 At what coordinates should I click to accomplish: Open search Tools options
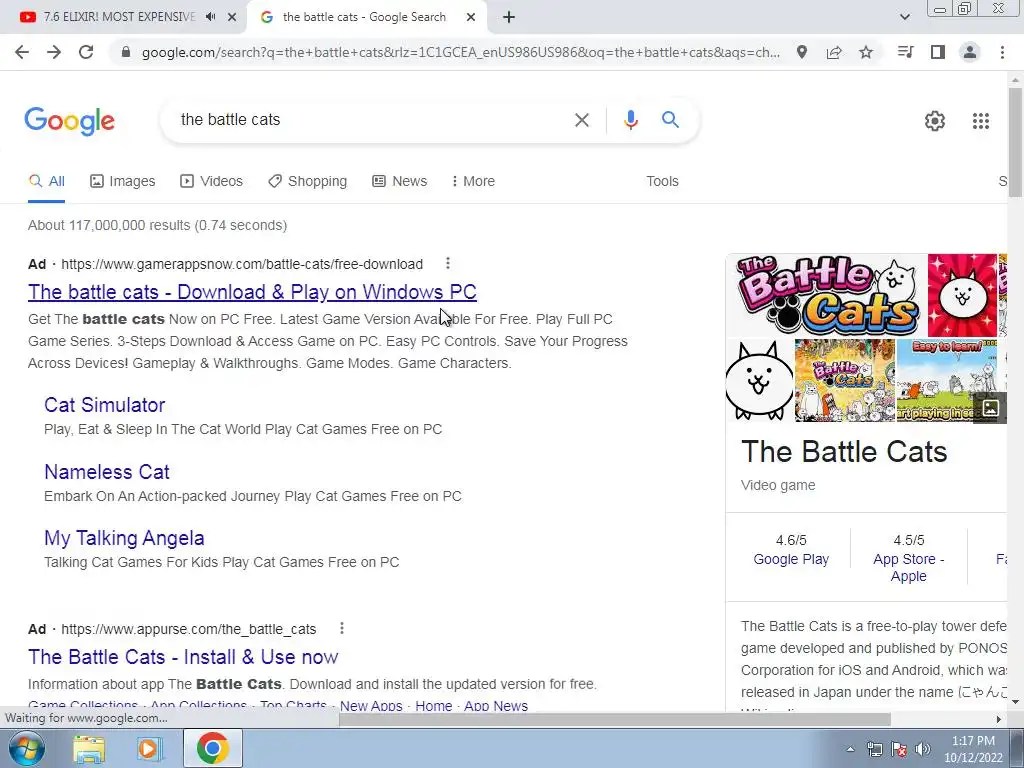[x=662, y=182]
